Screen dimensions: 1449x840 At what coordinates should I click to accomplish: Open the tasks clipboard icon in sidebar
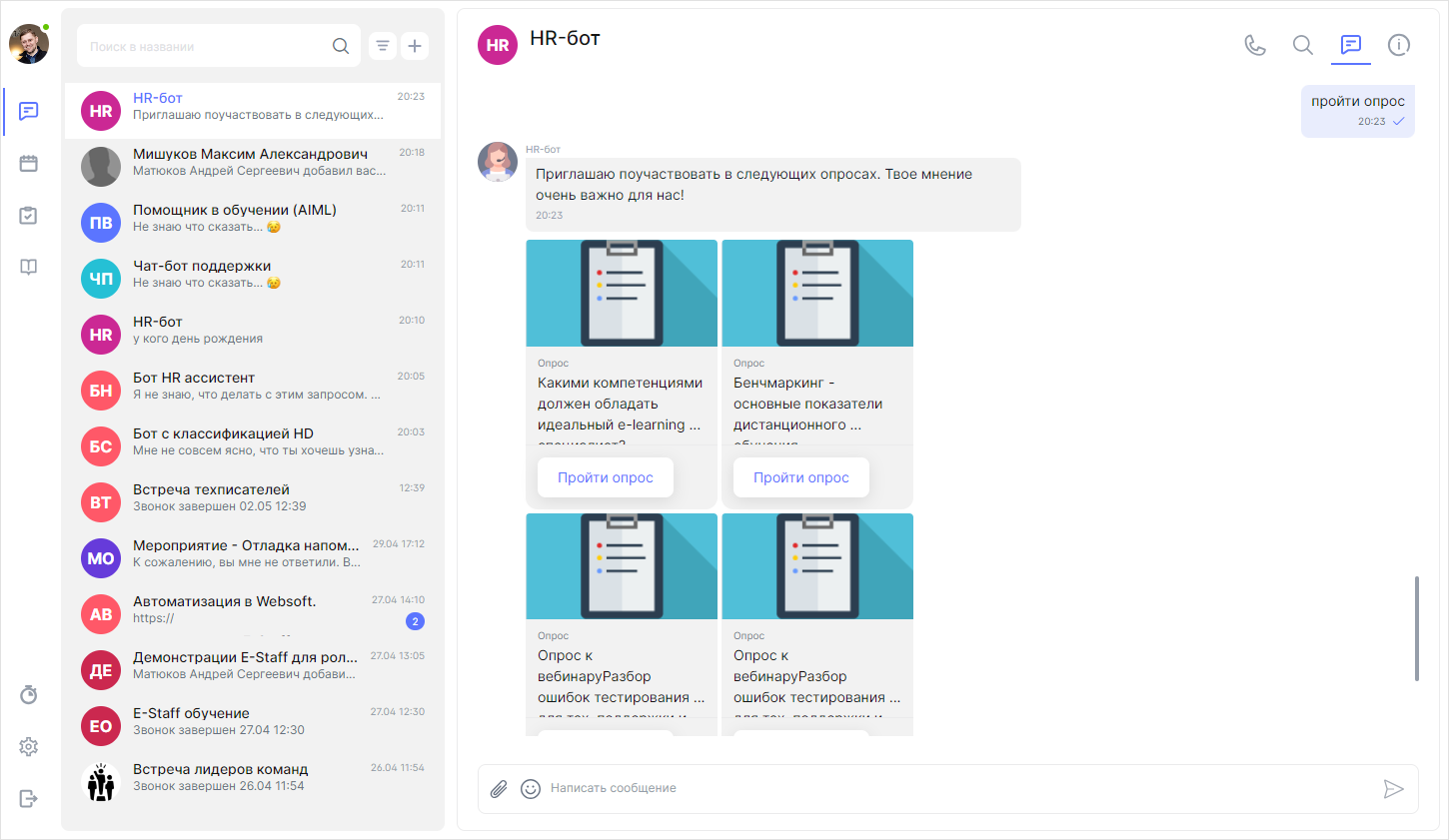click(x=28, y=215)
